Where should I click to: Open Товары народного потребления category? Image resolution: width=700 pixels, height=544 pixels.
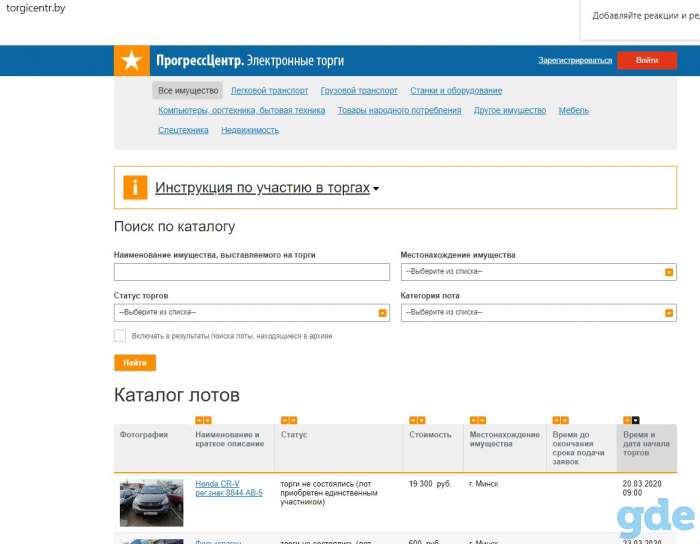click(399, 110)
